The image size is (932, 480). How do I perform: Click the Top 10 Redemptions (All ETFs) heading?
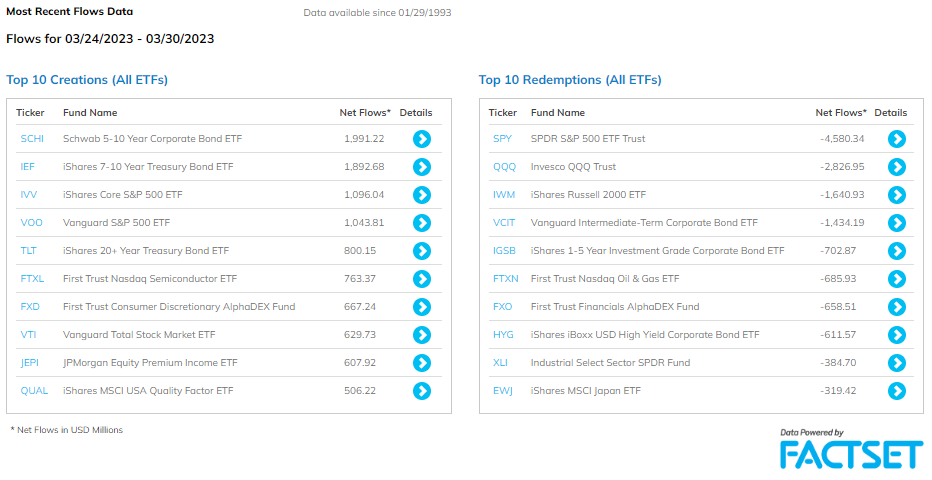pos(570,80)
